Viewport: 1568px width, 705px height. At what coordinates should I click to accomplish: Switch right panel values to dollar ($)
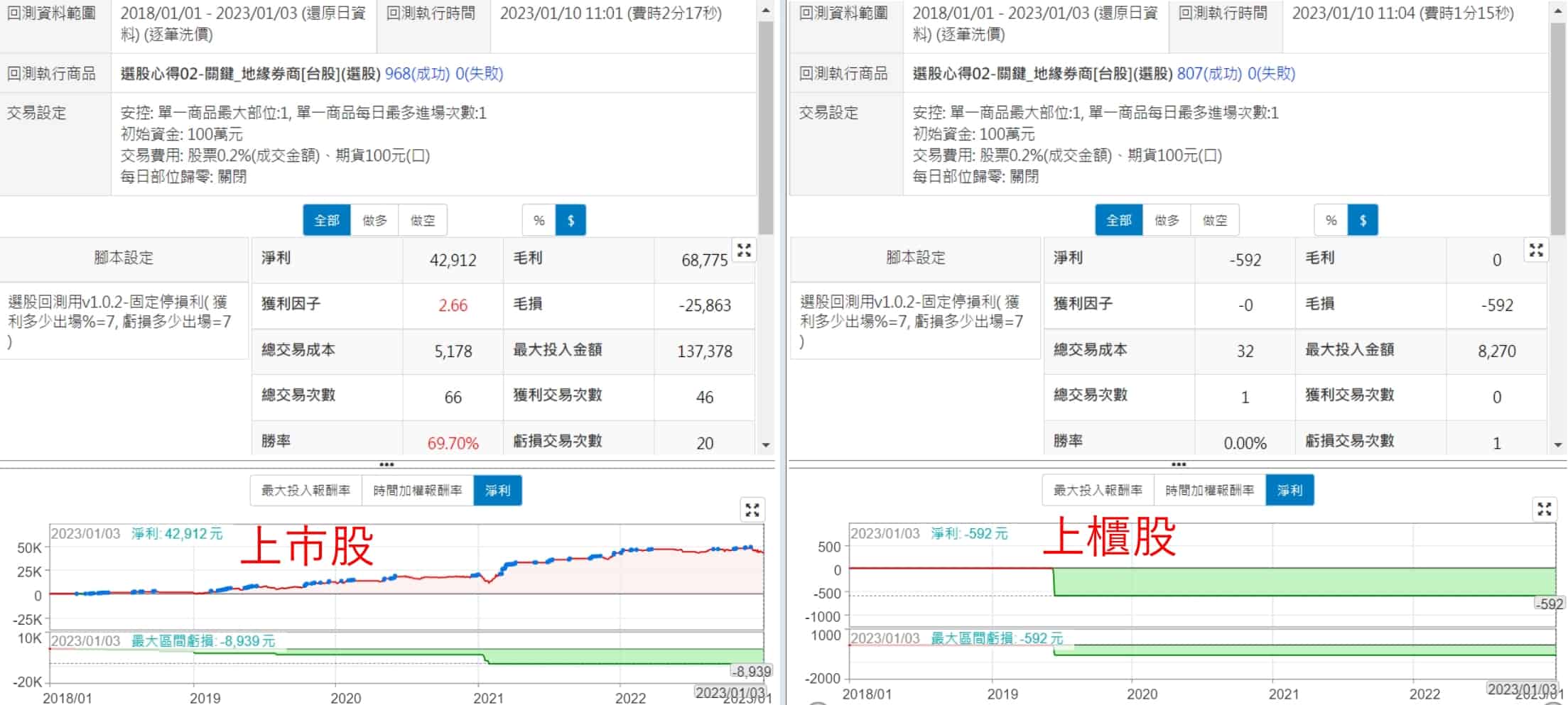coord(1362,220)
